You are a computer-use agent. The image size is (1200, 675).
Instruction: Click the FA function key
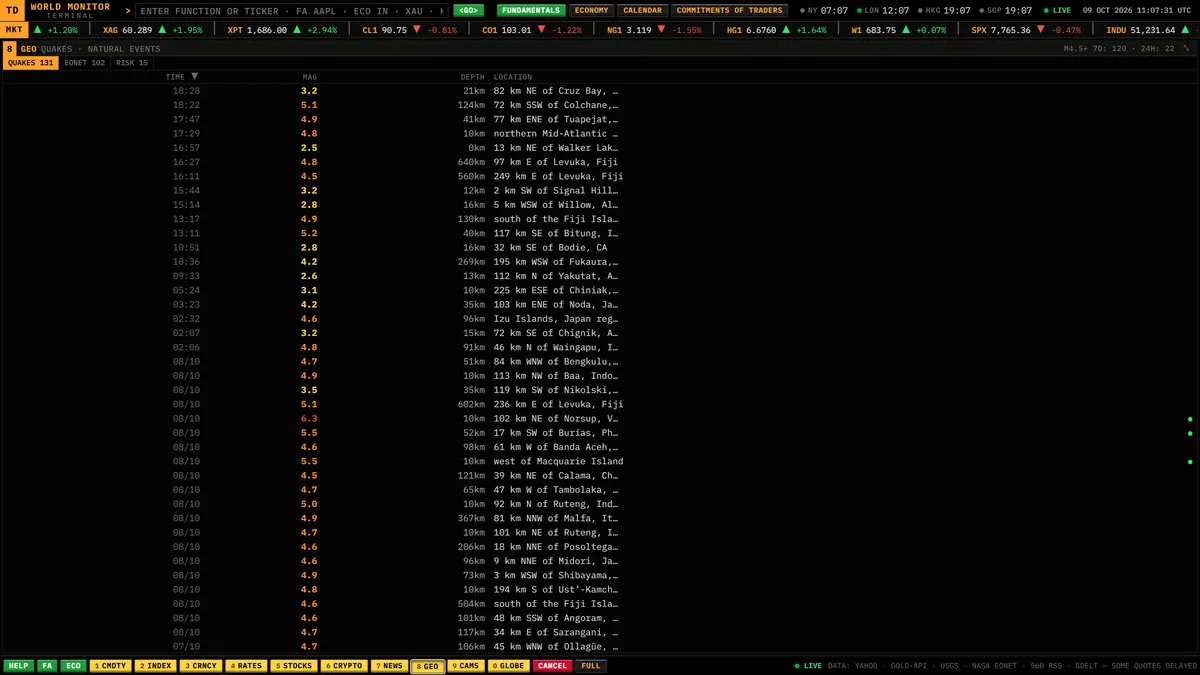(x=47, y=666)
